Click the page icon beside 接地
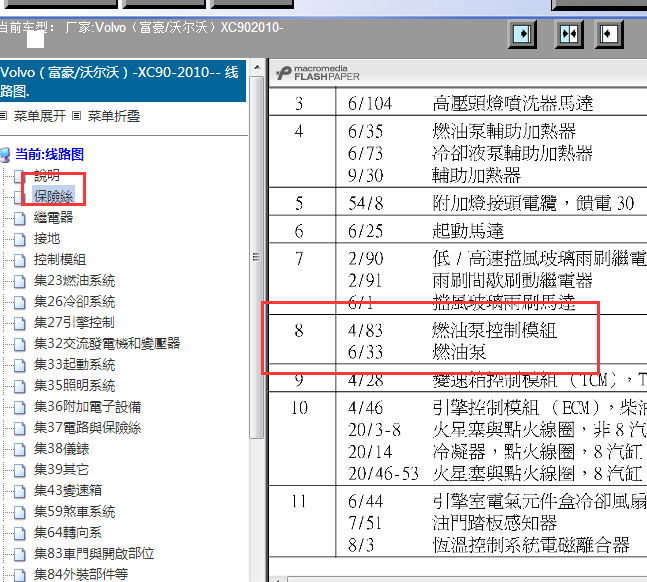Screen dimensions: 647x582 19,239
